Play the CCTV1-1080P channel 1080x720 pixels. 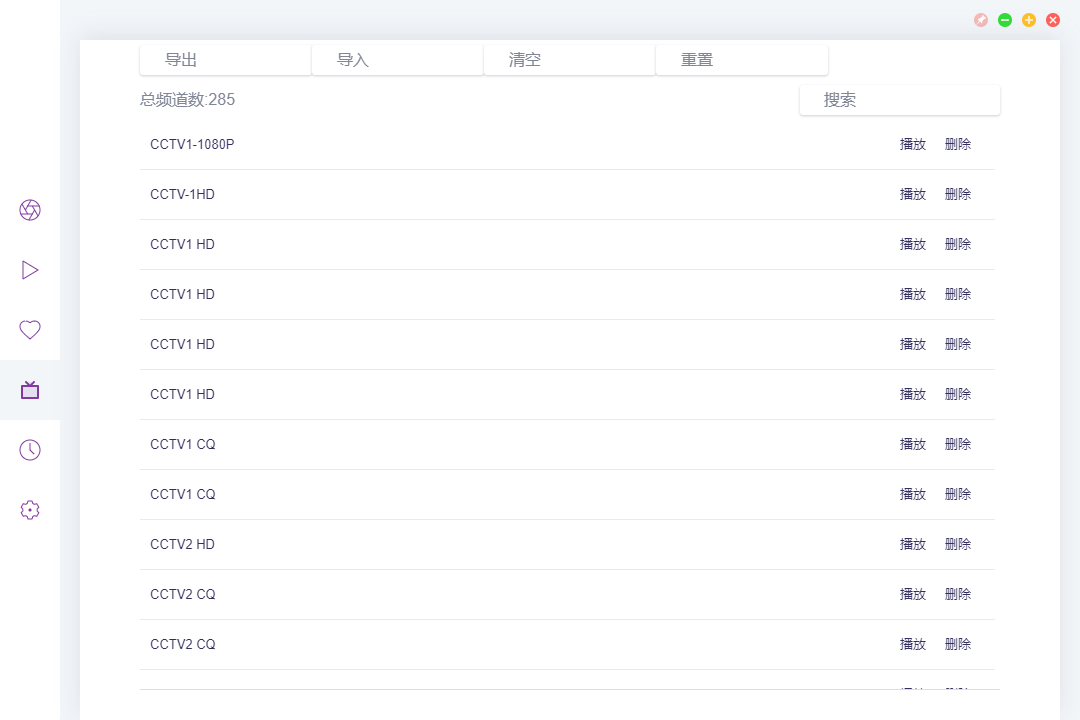tap(913, 144)
